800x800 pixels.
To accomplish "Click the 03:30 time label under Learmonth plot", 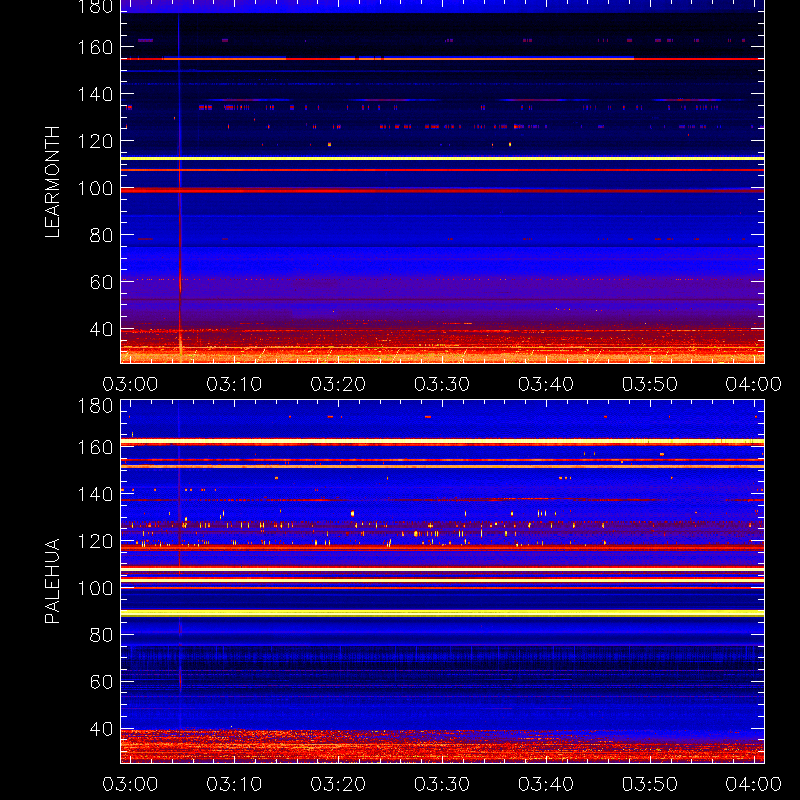I will click(x=442, y=384).
